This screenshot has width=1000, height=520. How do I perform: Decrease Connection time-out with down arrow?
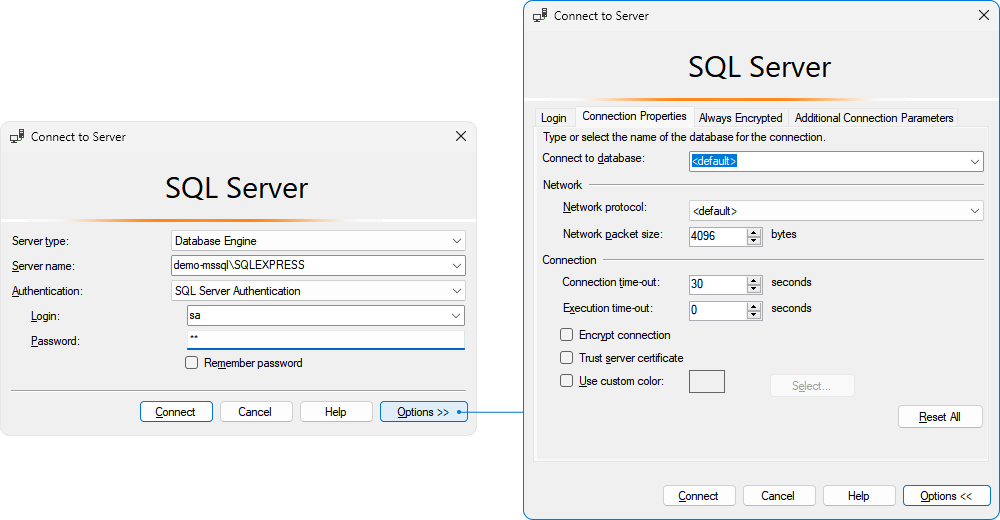[x=754, y=288]
